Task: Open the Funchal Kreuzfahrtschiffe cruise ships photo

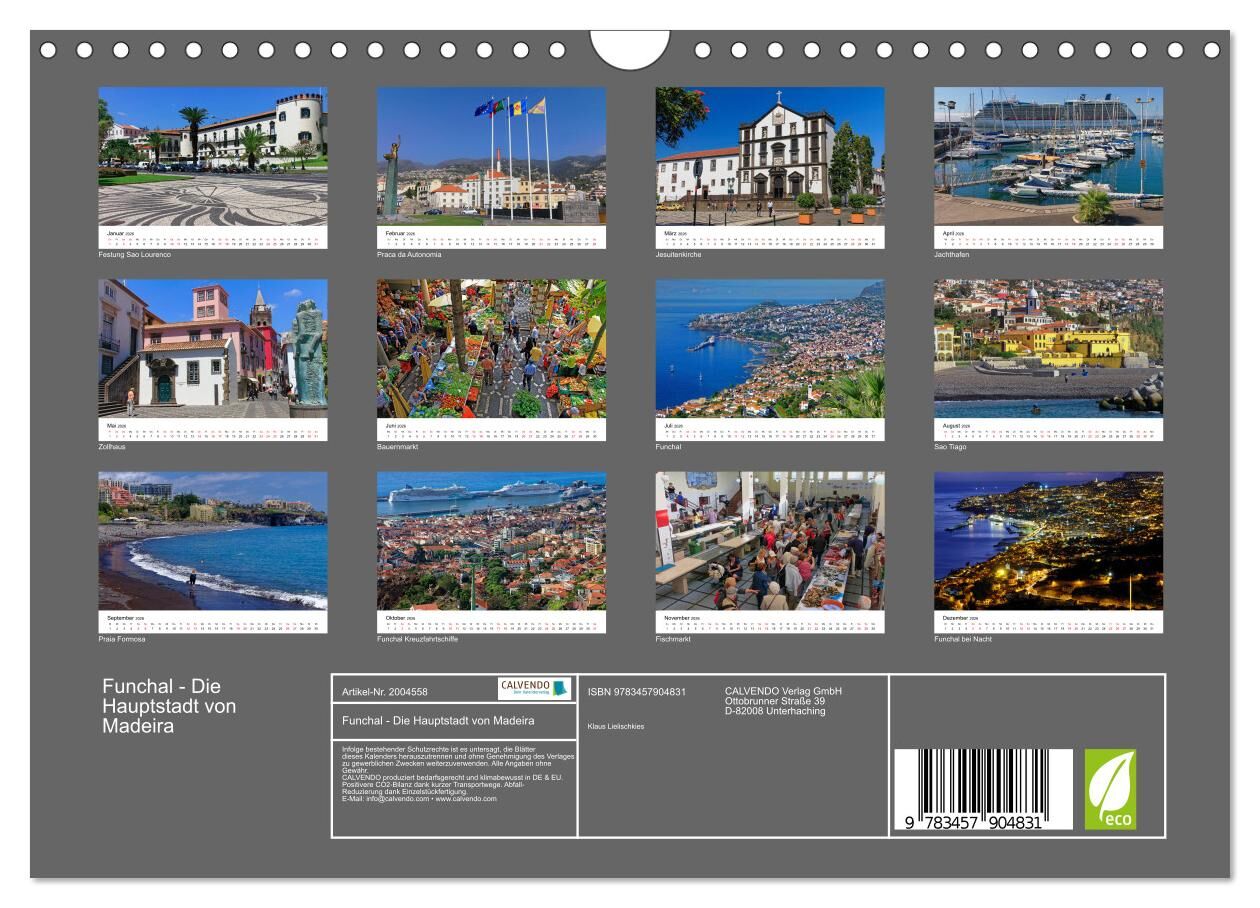Action: (x=491, y=541)
